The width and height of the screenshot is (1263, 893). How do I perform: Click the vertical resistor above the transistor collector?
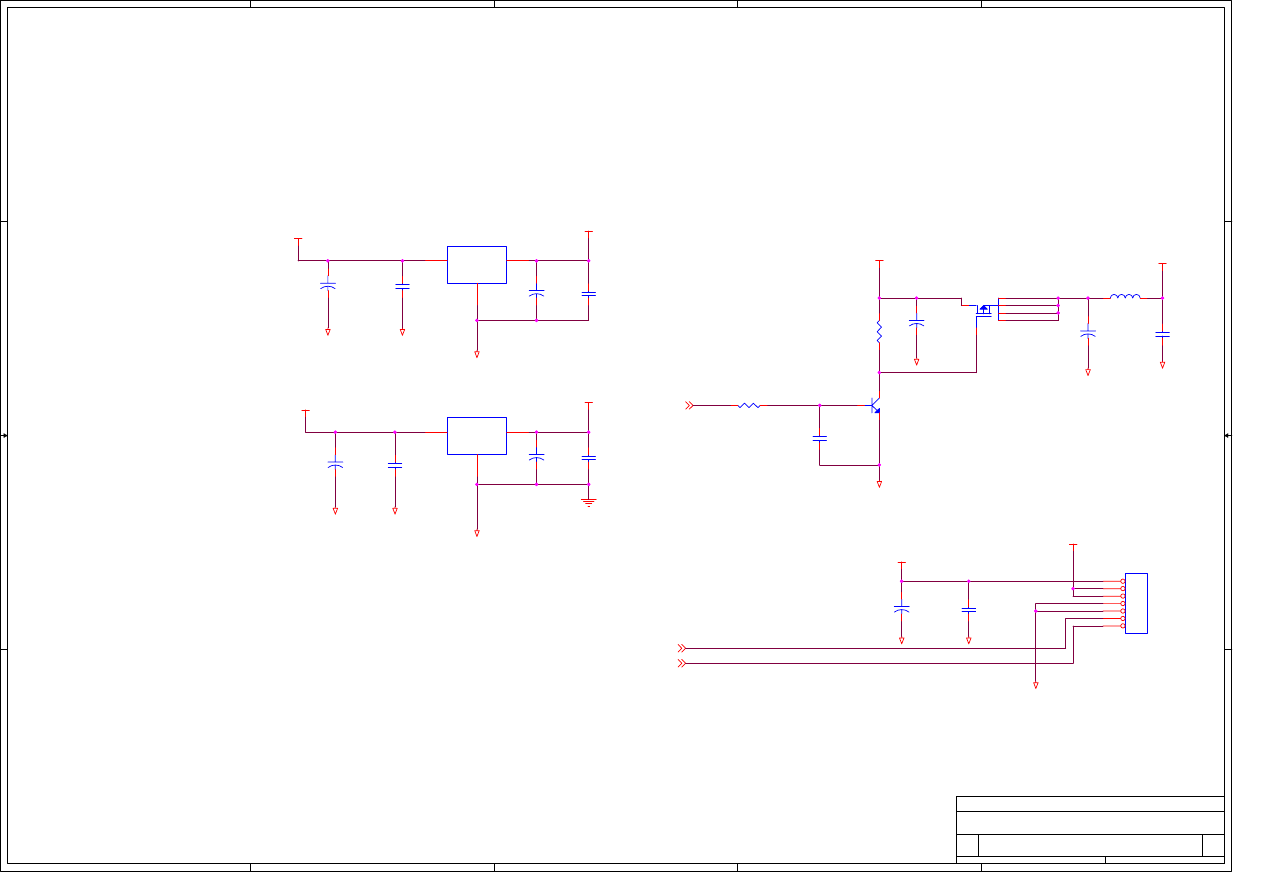click(879, 332)
